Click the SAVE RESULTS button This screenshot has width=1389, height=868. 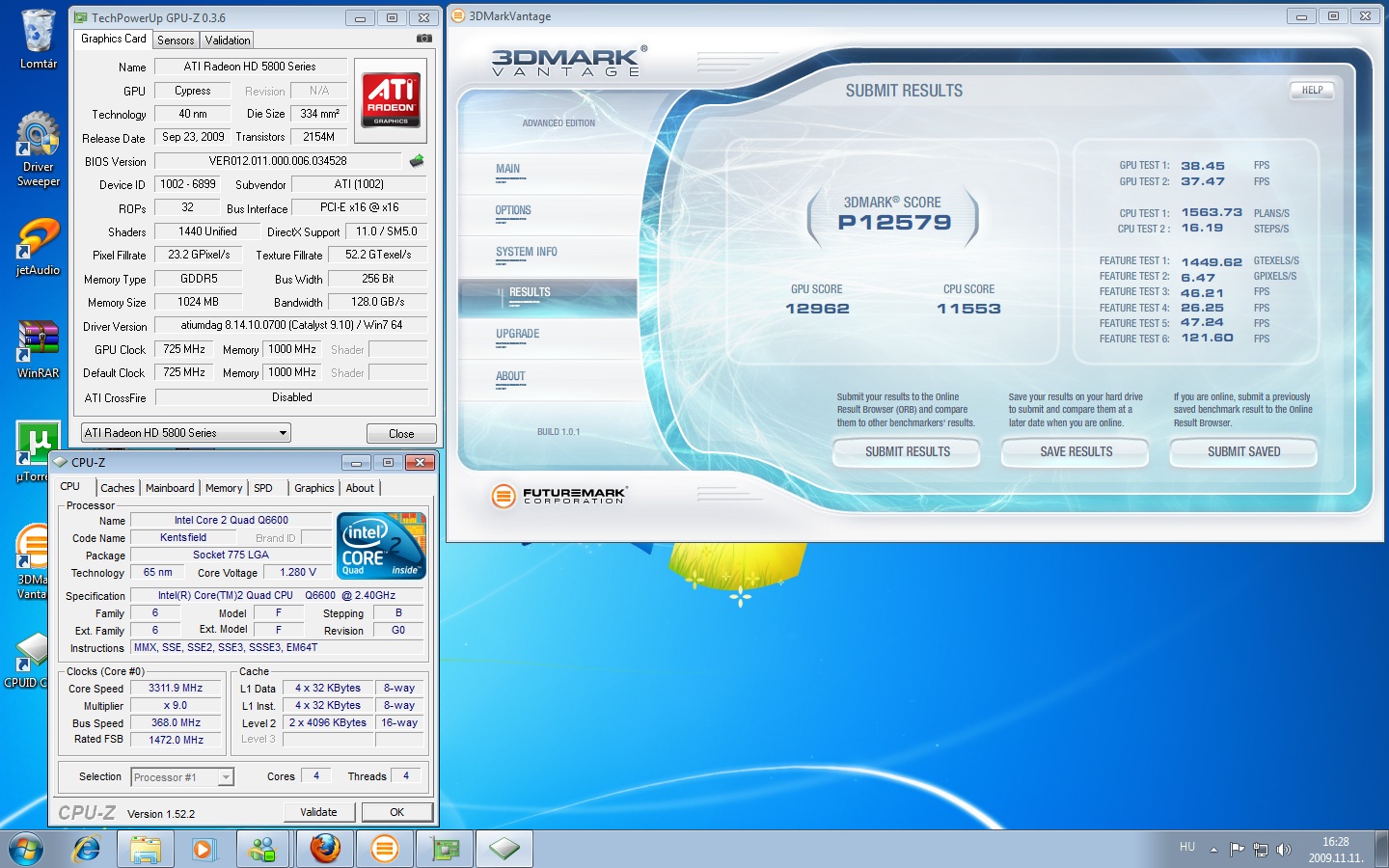[x=1076, y=451]
